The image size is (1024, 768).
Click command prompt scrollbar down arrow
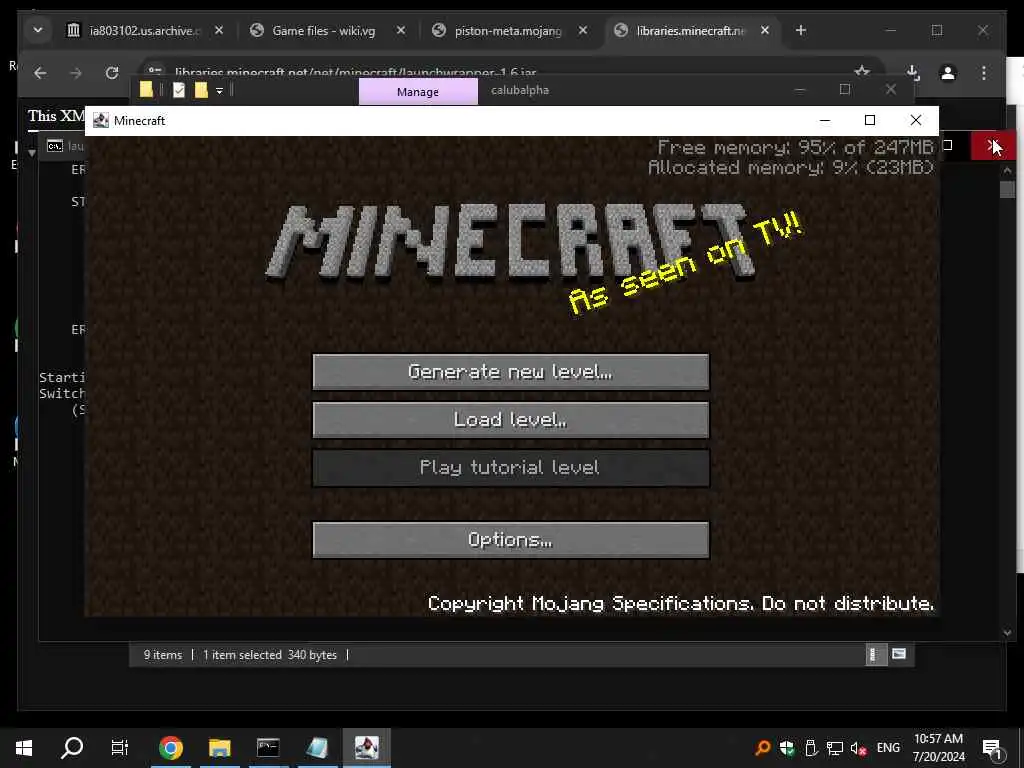coord(1007,632)
